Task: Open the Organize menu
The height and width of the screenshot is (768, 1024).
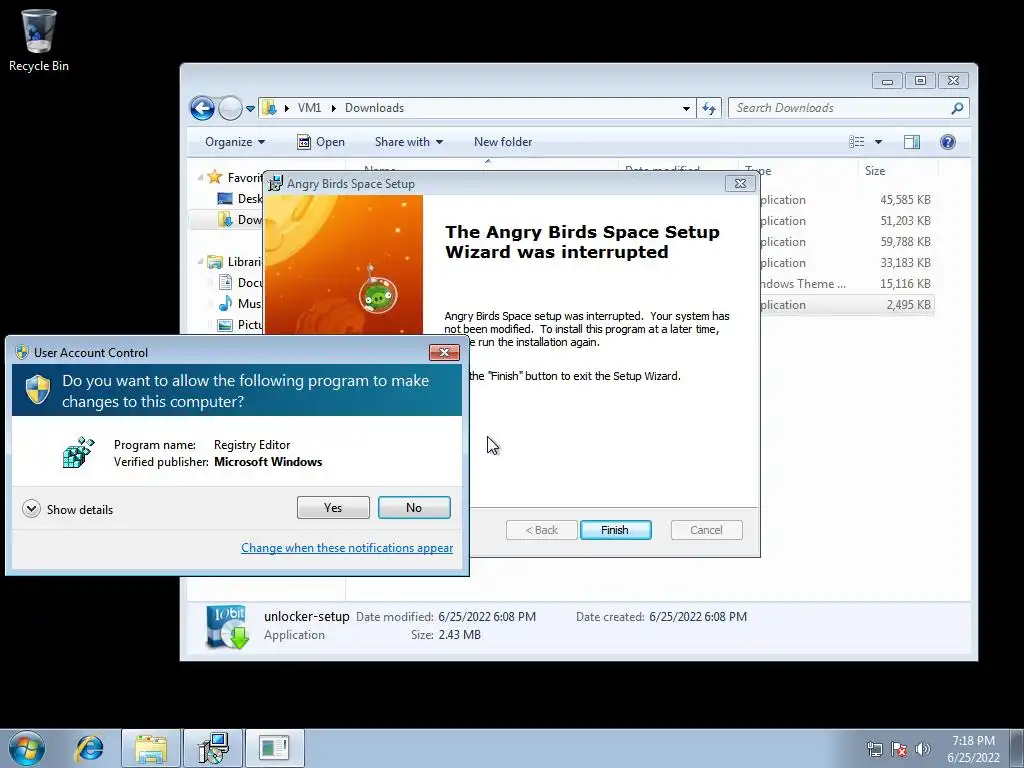Action: point(234,142)
